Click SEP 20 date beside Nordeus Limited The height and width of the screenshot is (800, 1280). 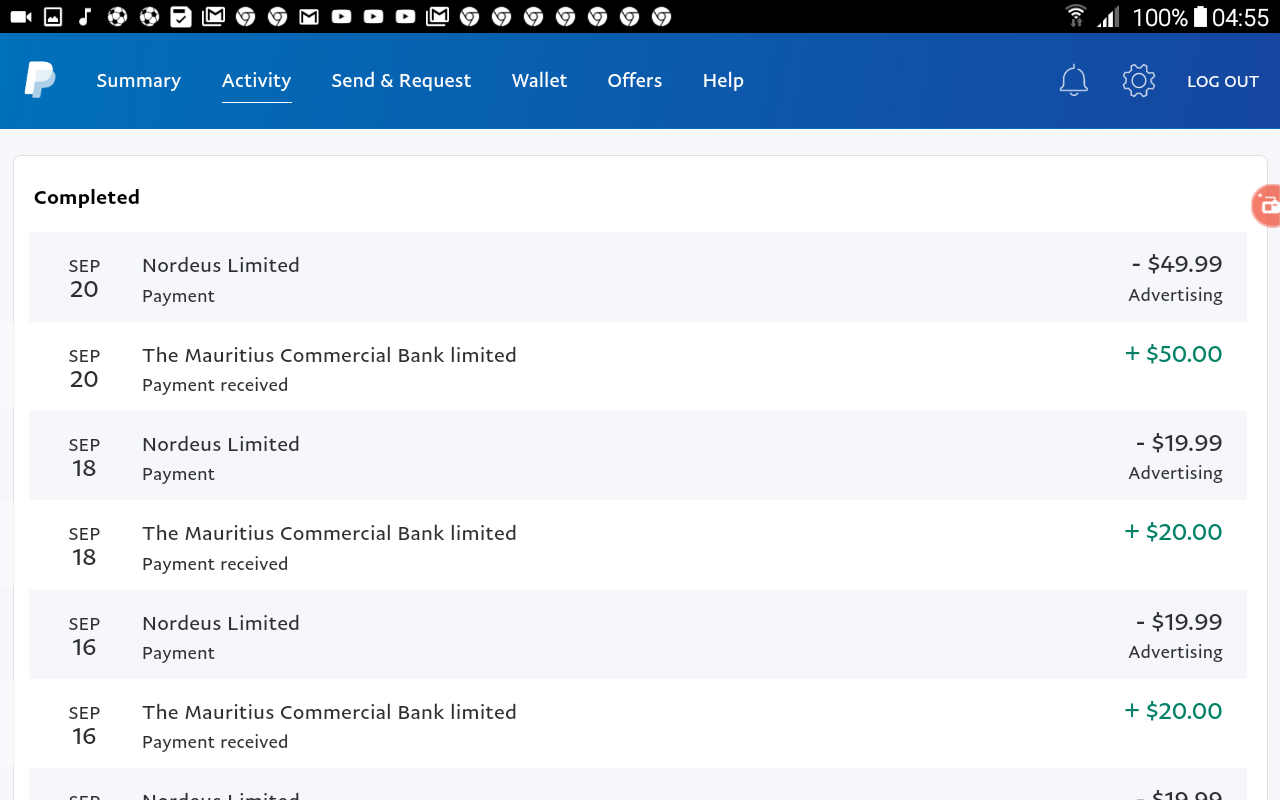[x=84, y=279]
